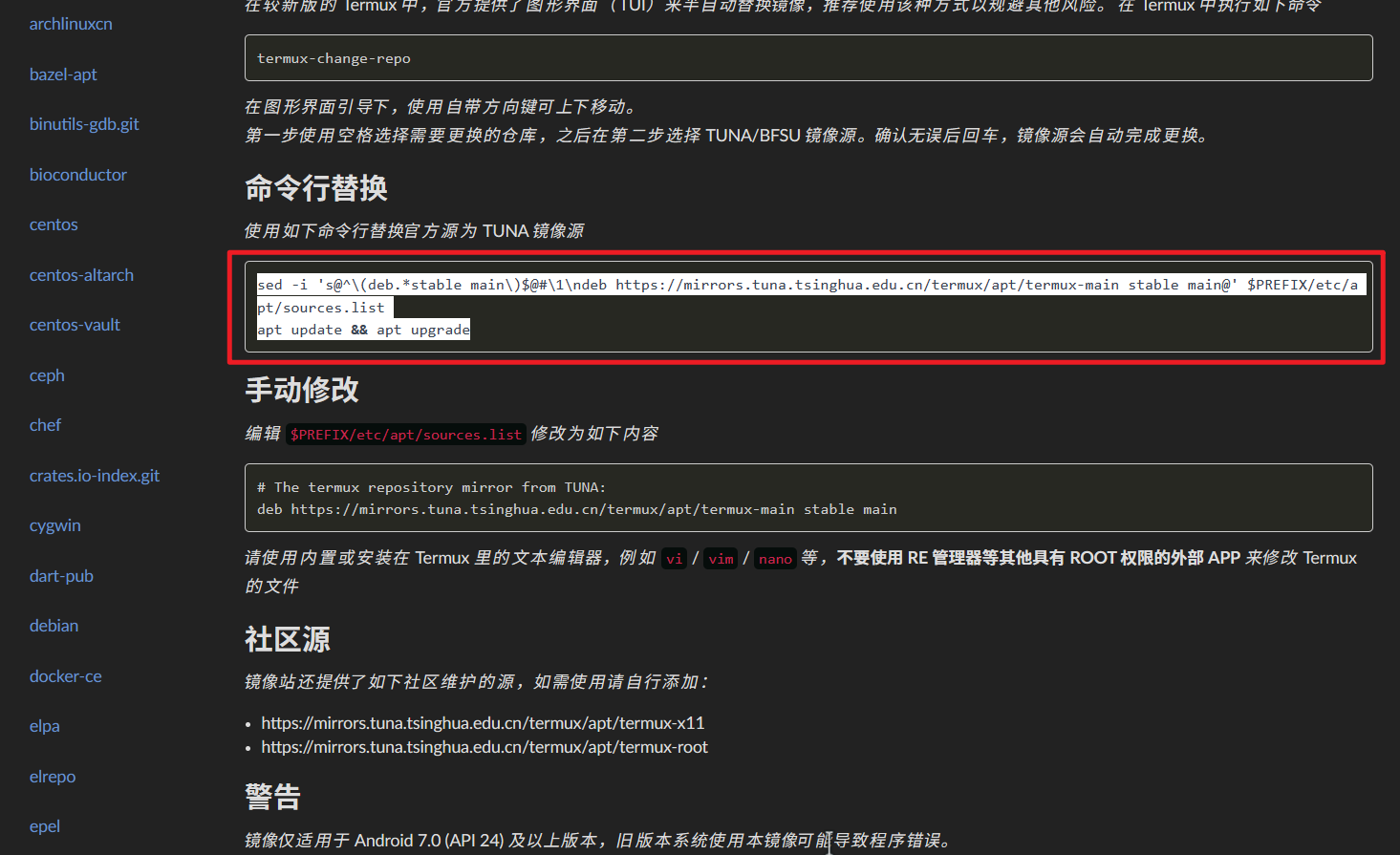
Task: Click the centos-altarch sidebar link
Action: [x=81, y=275]
